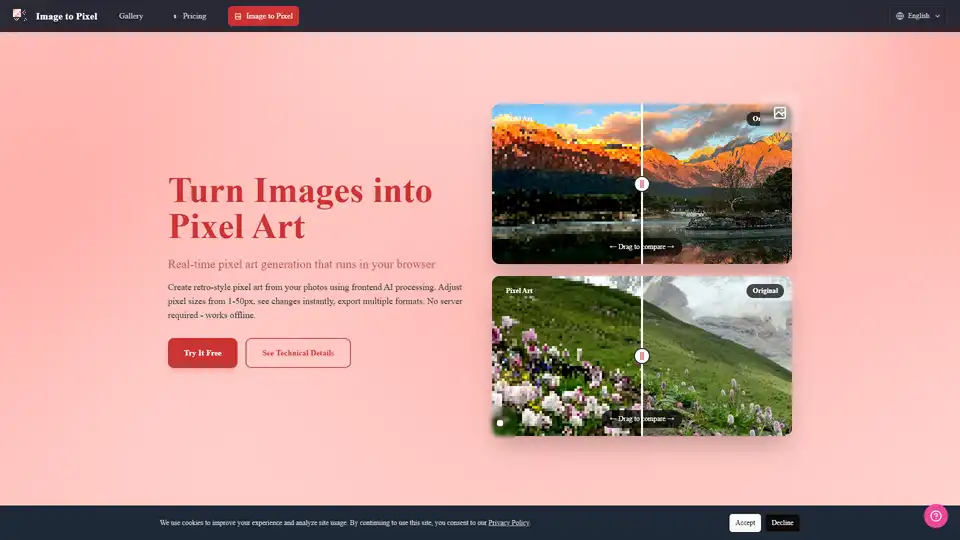Click See Technical Details button

(298, 353)
